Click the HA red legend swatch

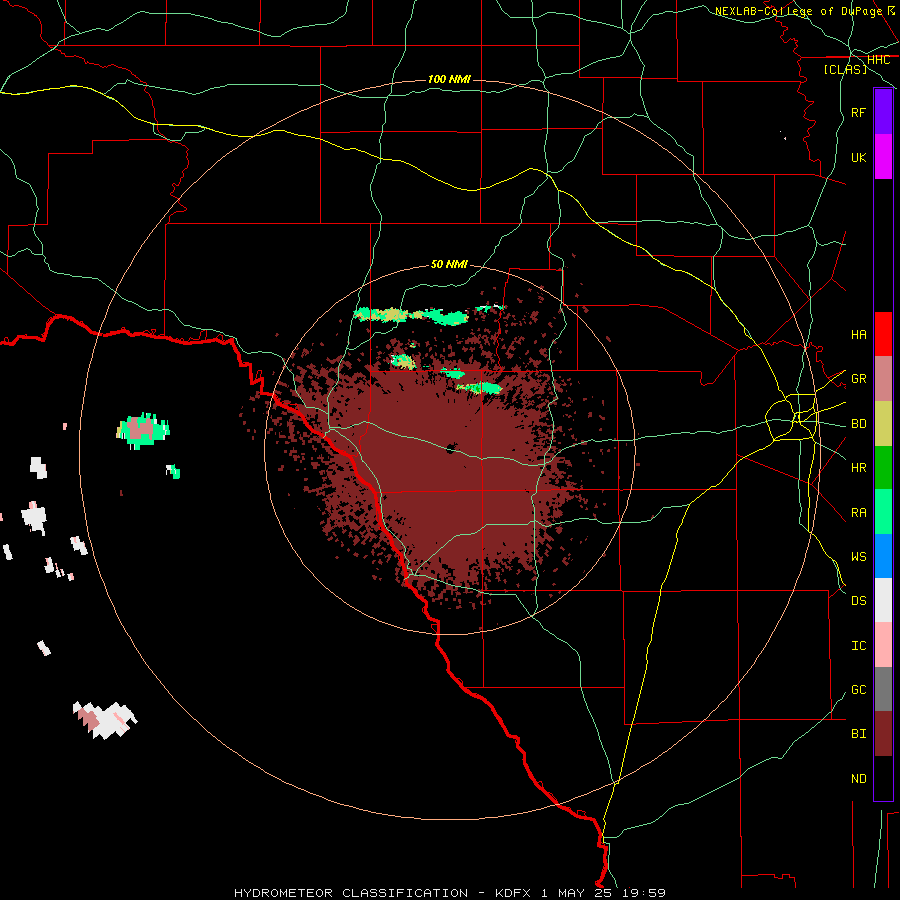883,334
